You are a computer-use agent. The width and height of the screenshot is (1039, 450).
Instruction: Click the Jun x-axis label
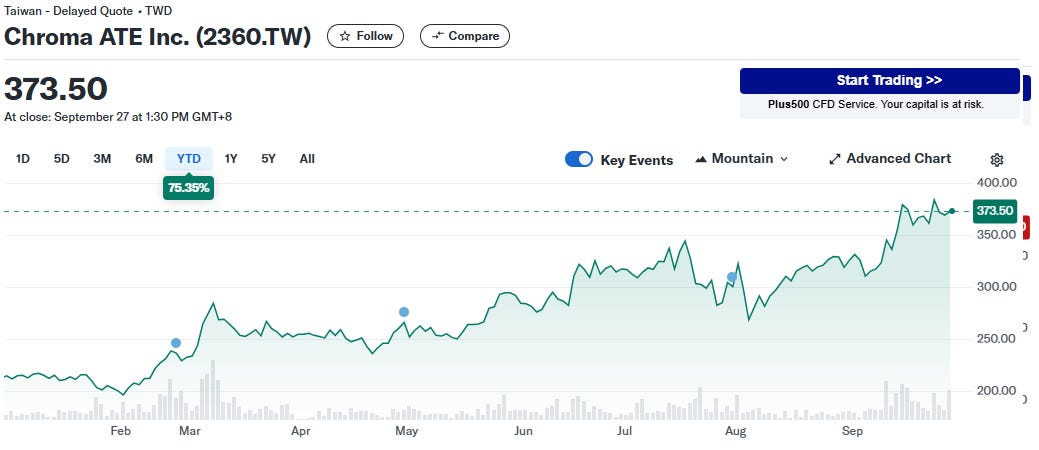[x=523, y=432]
